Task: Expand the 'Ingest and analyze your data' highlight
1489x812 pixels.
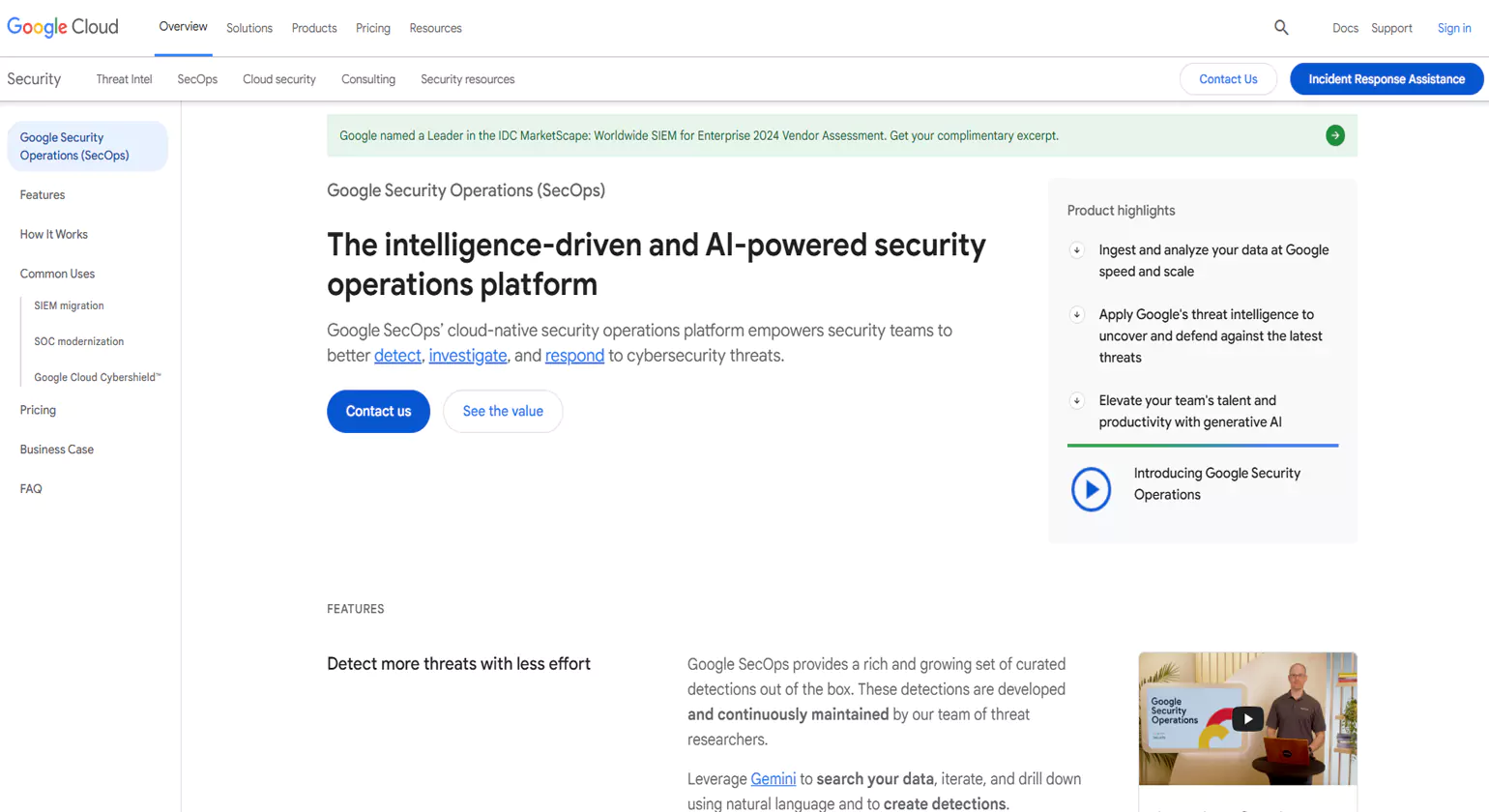Action: pos(1076,249)
